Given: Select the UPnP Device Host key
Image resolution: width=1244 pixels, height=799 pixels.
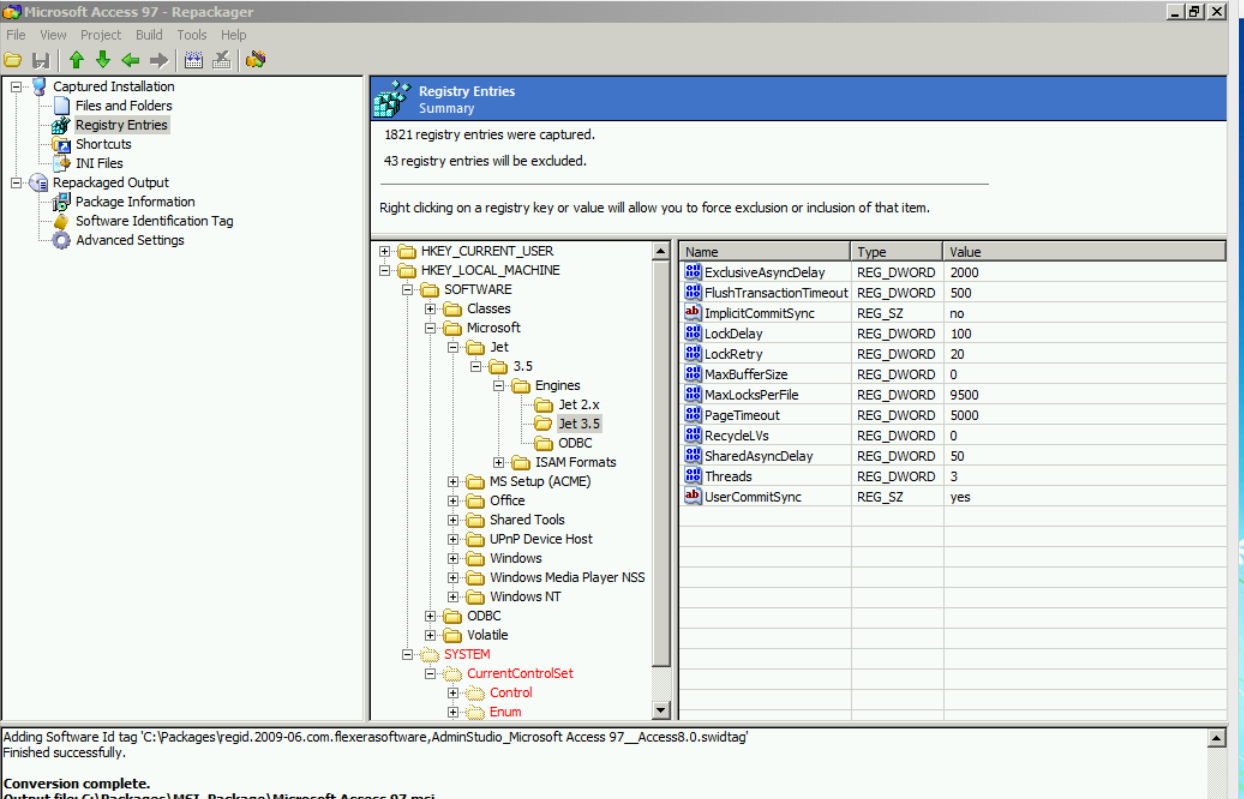Looking at the screenshot, I should click(541, 539).
